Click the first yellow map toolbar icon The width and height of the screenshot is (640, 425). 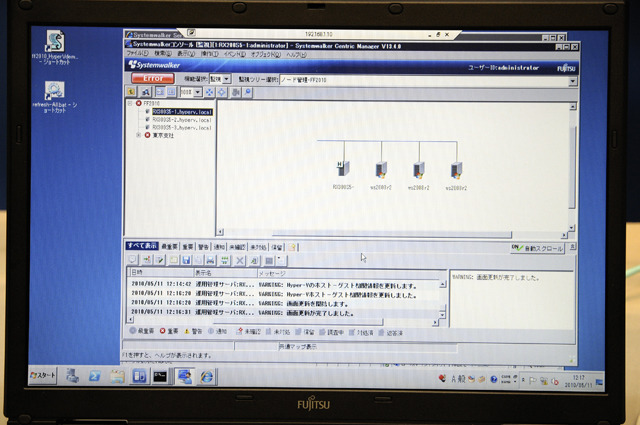(131, 92)
